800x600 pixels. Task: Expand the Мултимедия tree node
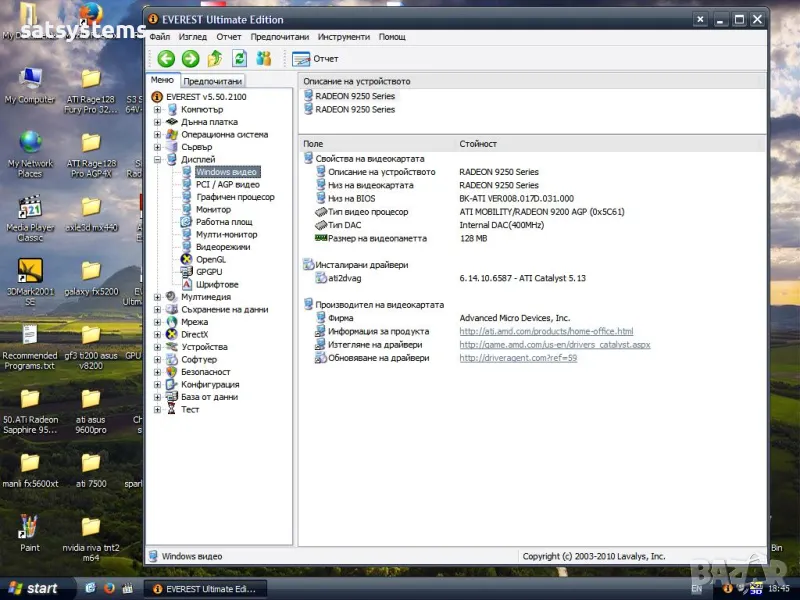(x=157, y=297)
